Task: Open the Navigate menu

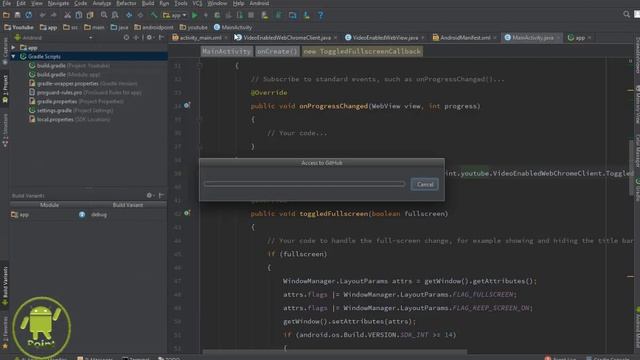Action: tap(58, 3)
